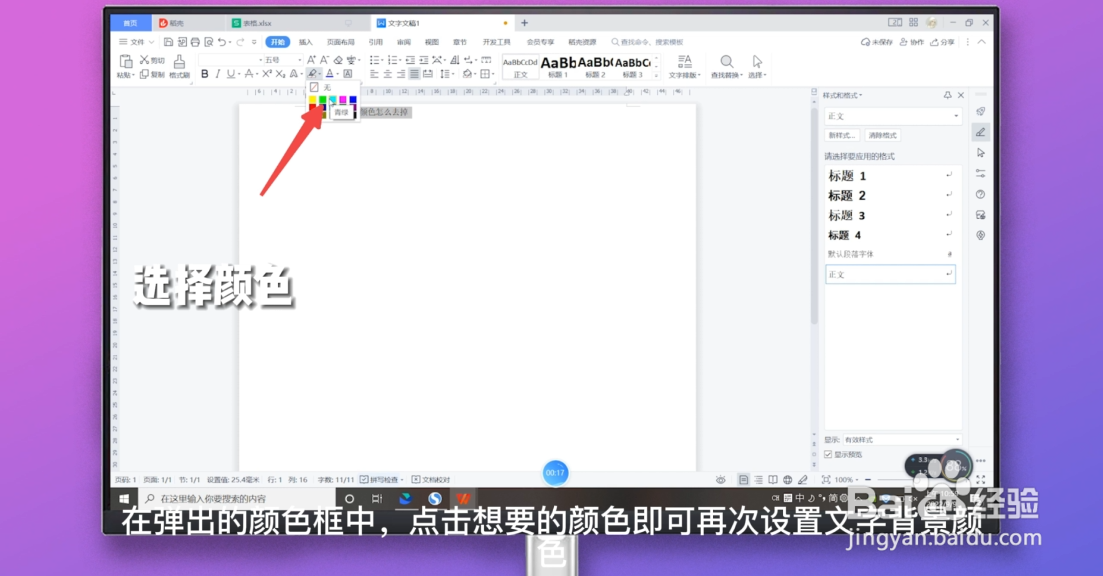The height and width of the screenshot is (576, 1103).
Task: Click the Clear formatting eraser icon
Action: 338,60
